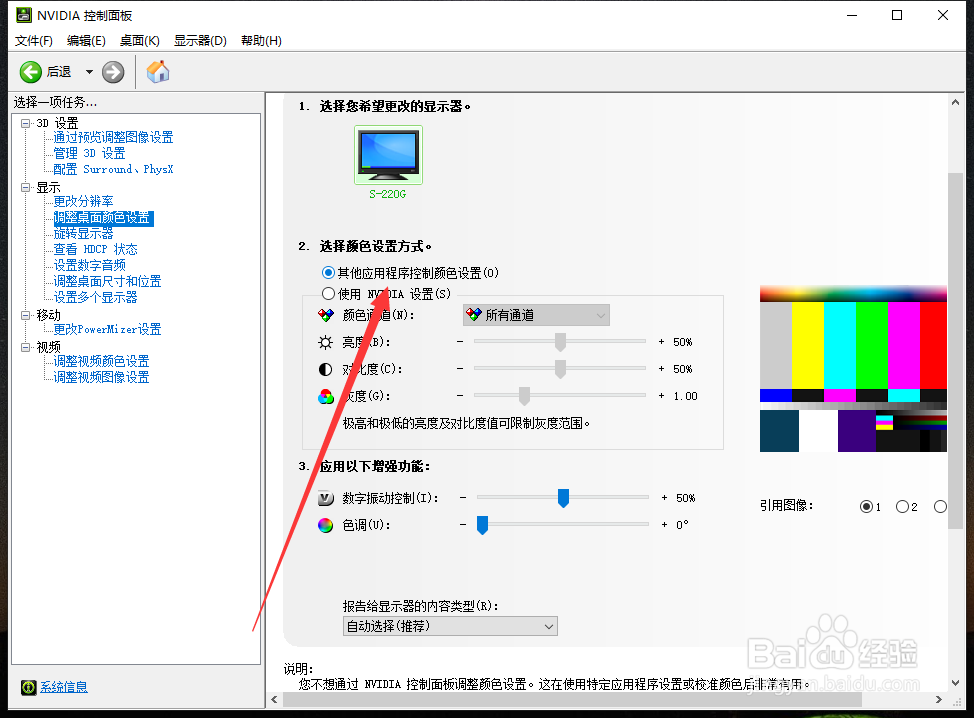Click the color bars reference image
This screenshot has height=718, width=974.
click(853, 368)
